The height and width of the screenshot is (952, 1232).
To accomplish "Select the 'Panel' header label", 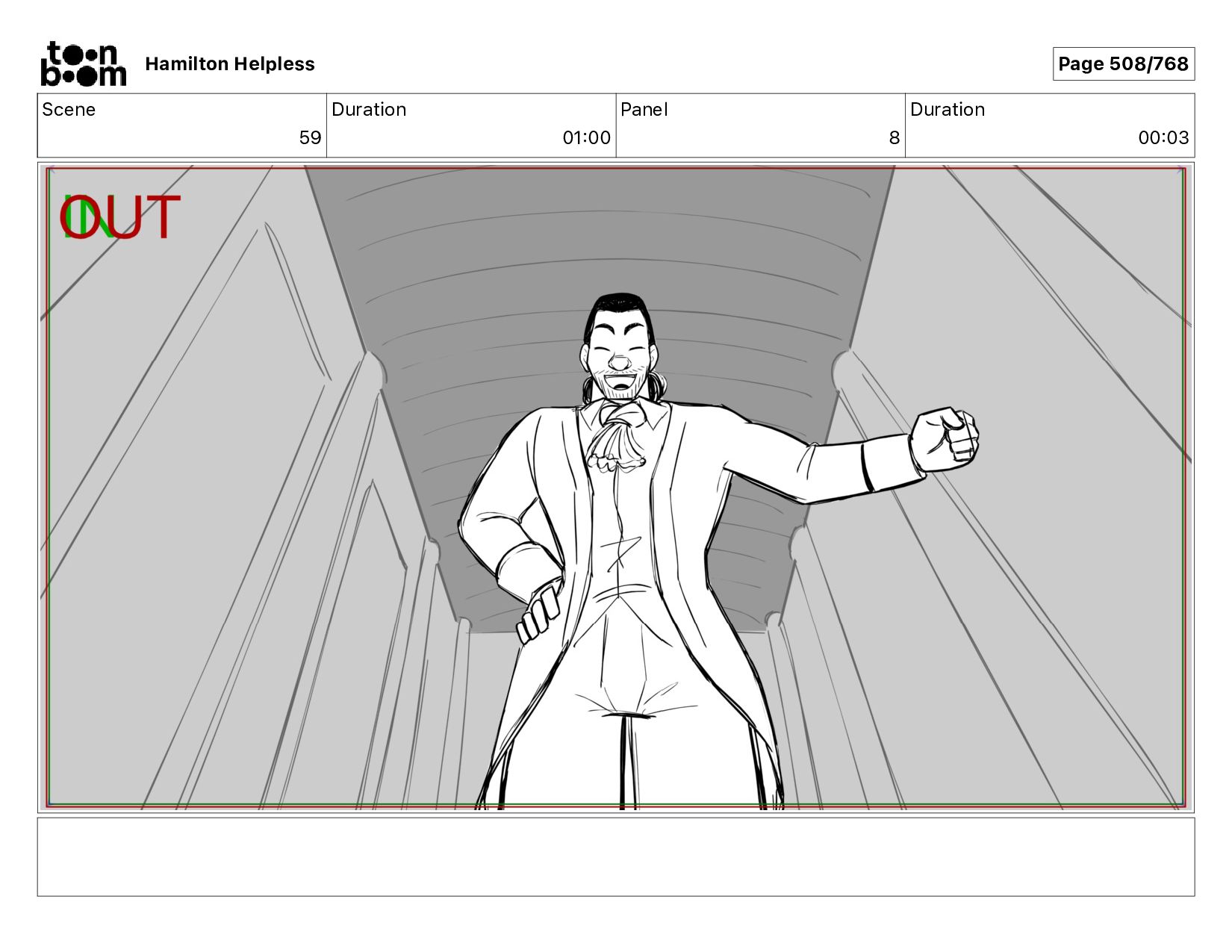I will click(x=644, y=110).
